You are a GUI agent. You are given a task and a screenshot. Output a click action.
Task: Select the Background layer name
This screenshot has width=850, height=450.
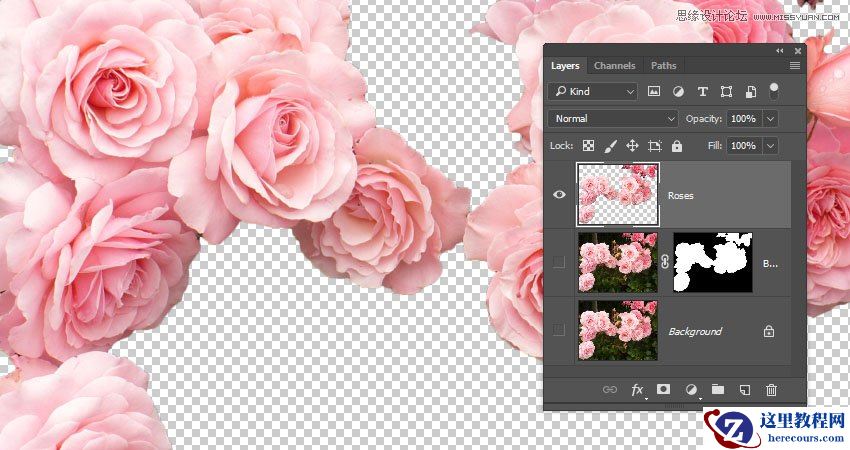click(x=695, y=331)
